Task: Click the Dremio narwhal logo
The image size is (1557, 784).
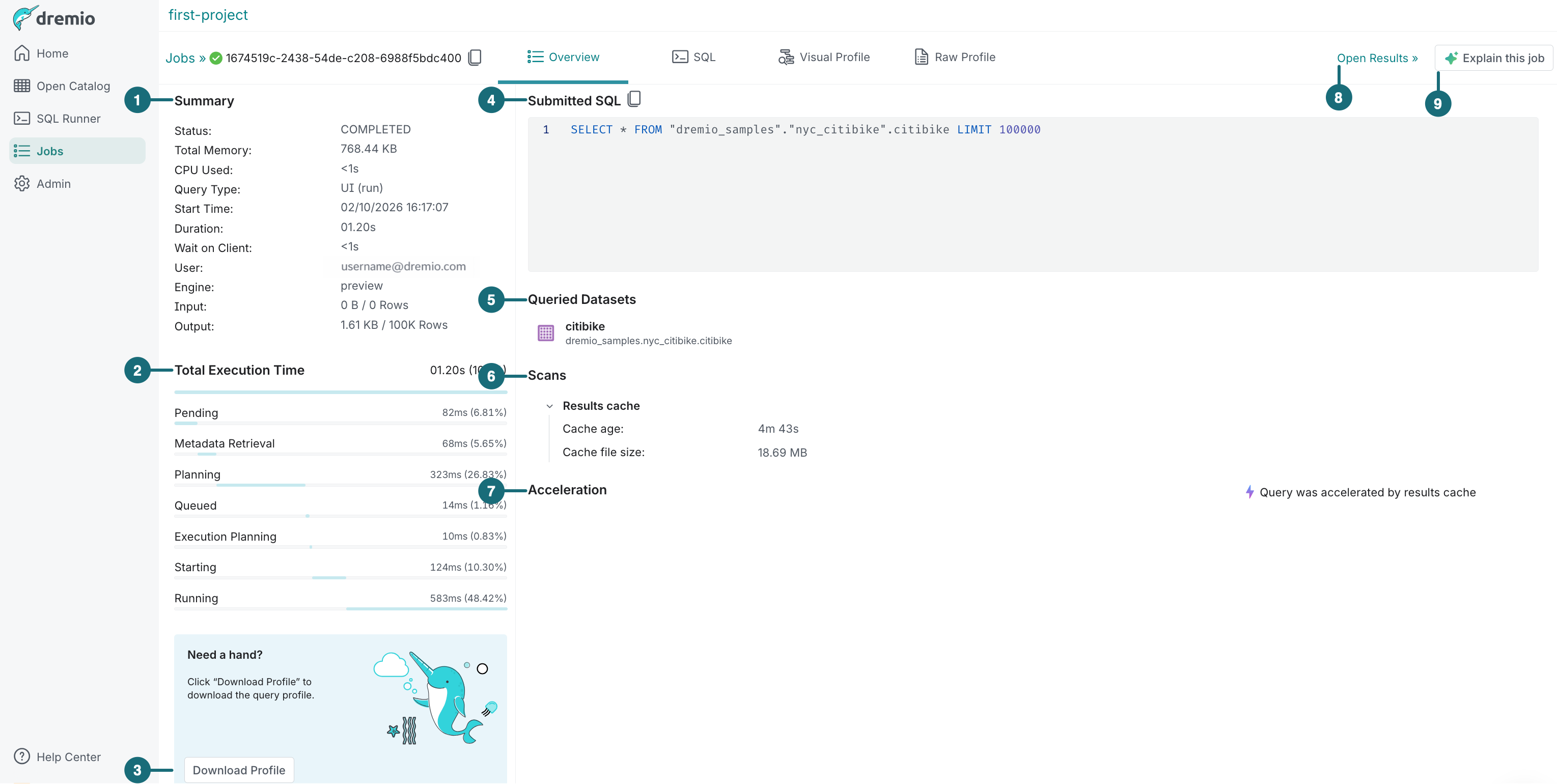Action: tap(23, 17)
